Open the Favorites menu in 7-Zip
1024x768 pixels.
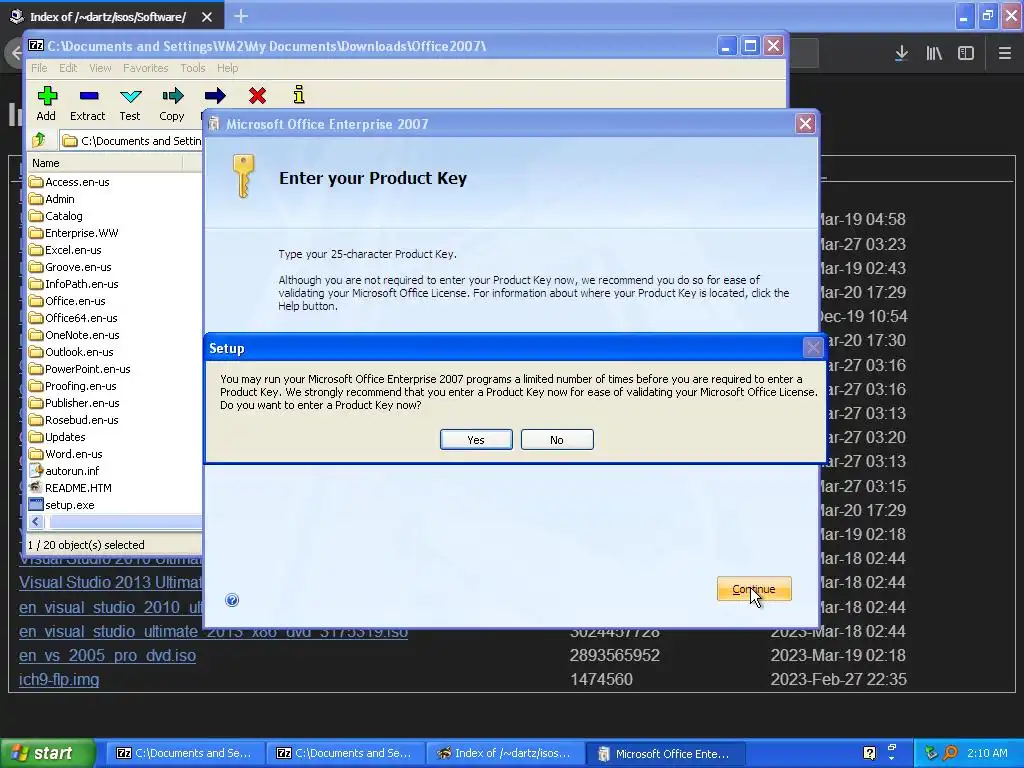pyautogui.click(x=146, y=68)
